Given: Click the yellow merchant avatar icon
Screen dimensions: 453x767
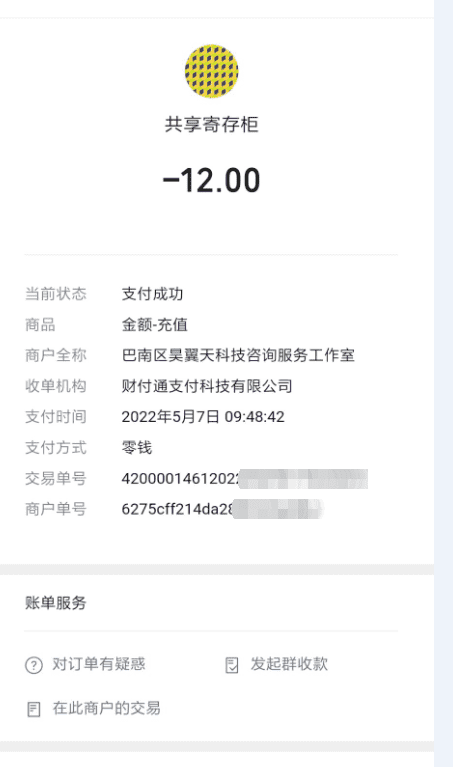Looking at the screenshot, I should 211,71.
